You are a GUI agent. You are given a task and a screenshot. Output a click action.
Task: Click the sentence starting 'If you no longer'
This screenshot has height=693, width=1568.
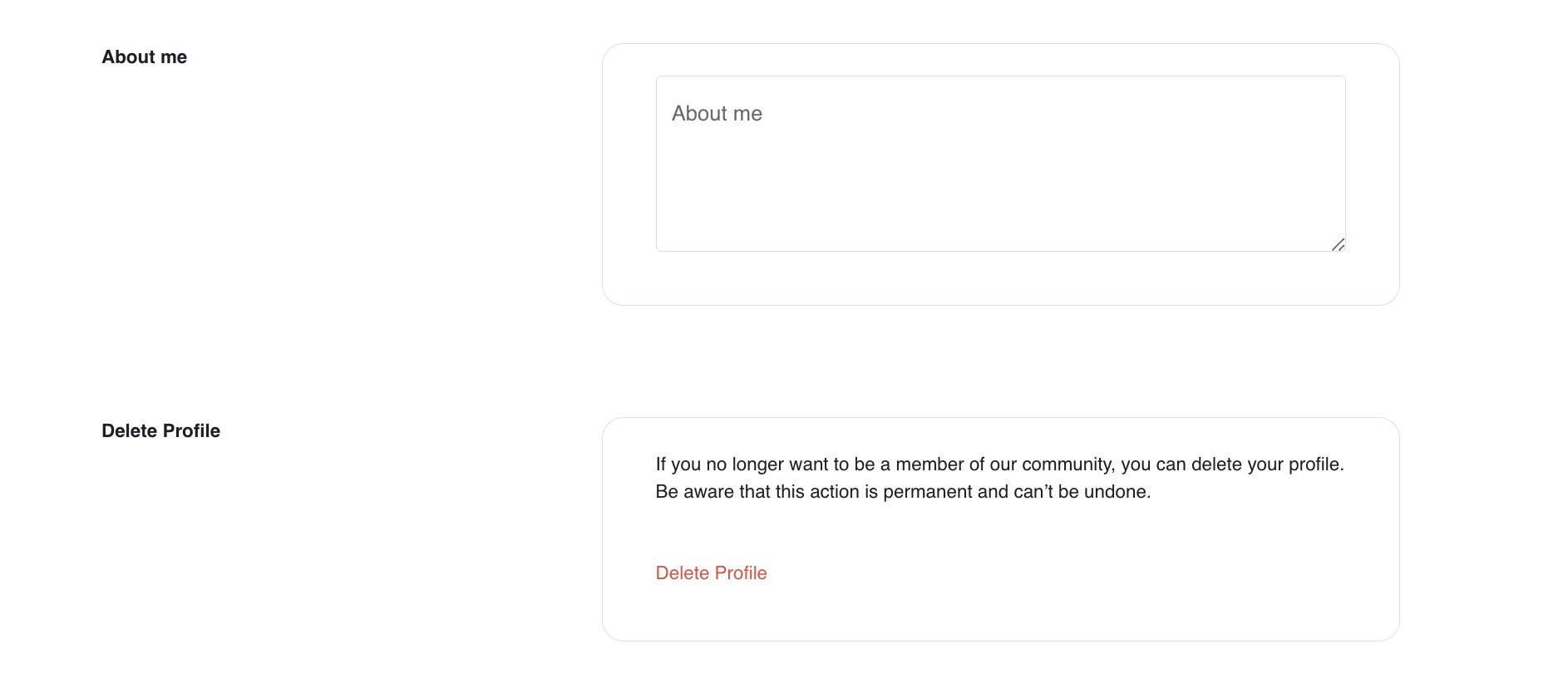click(999, 464)
